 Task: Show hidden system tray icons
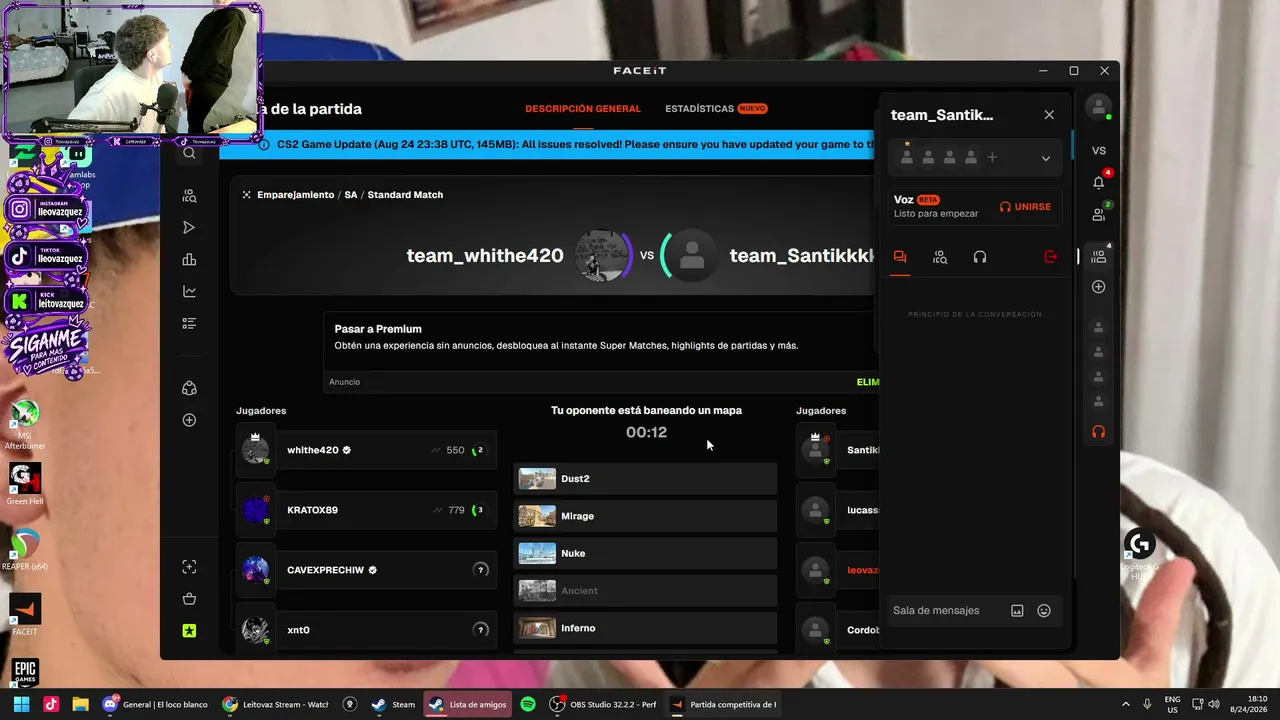coord(1126,704)
